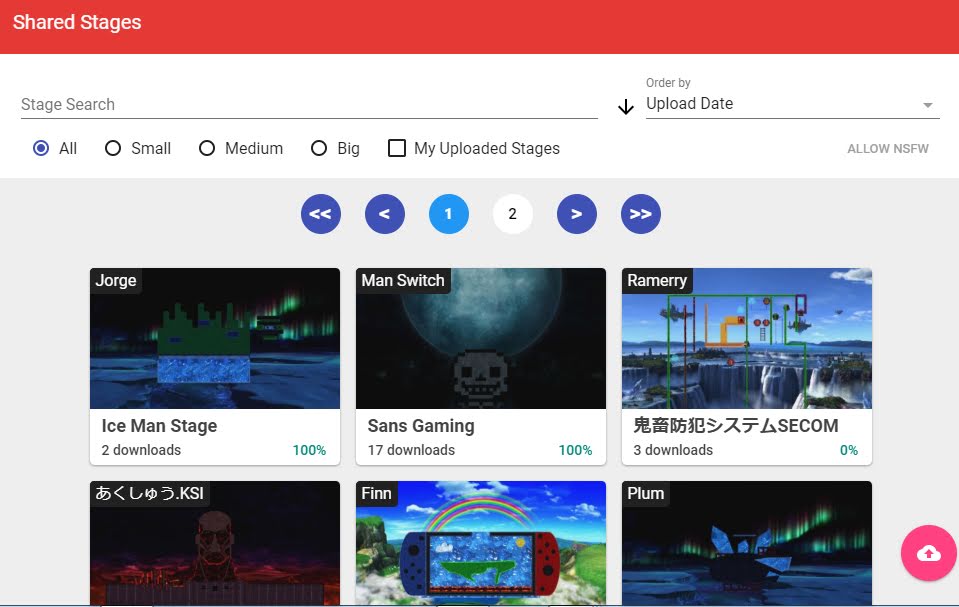Open Finn's rainbow console stage thumbnail
The width and height of the screenshot is (959, 607).
(481, 543)
